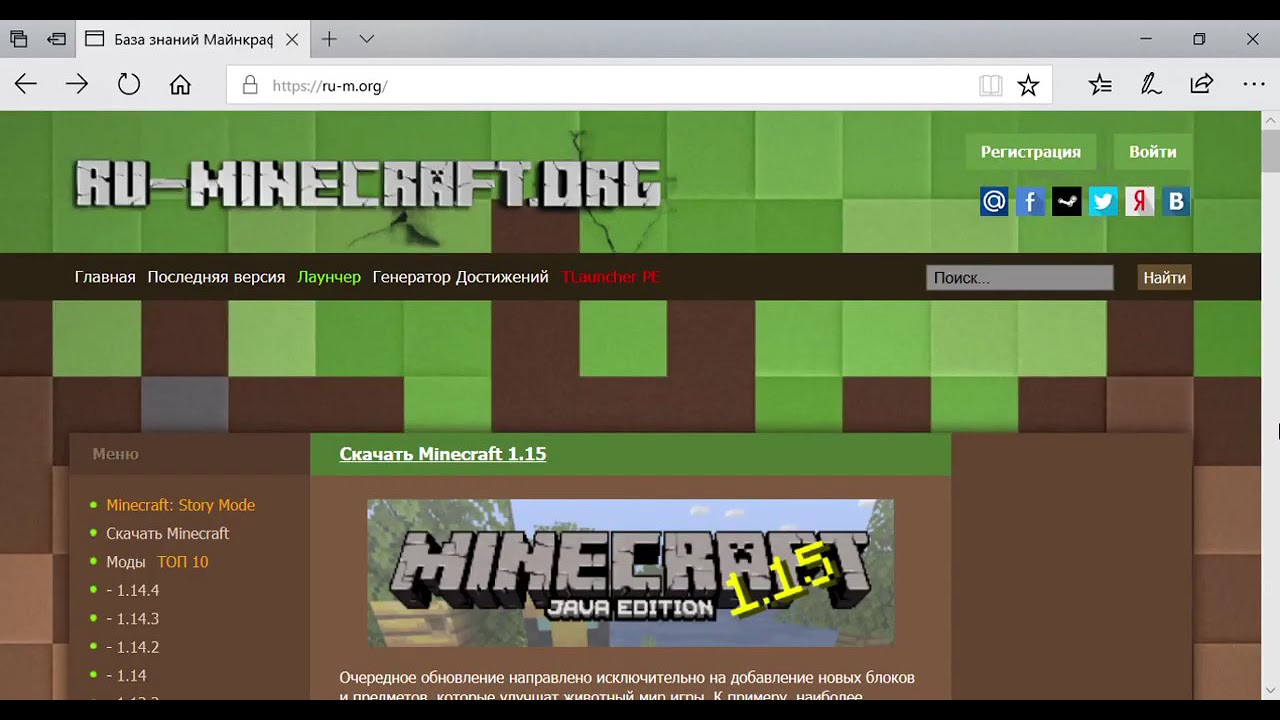Open the favorites hub list
1280x720 pixels.
[x=1100, y=85]
